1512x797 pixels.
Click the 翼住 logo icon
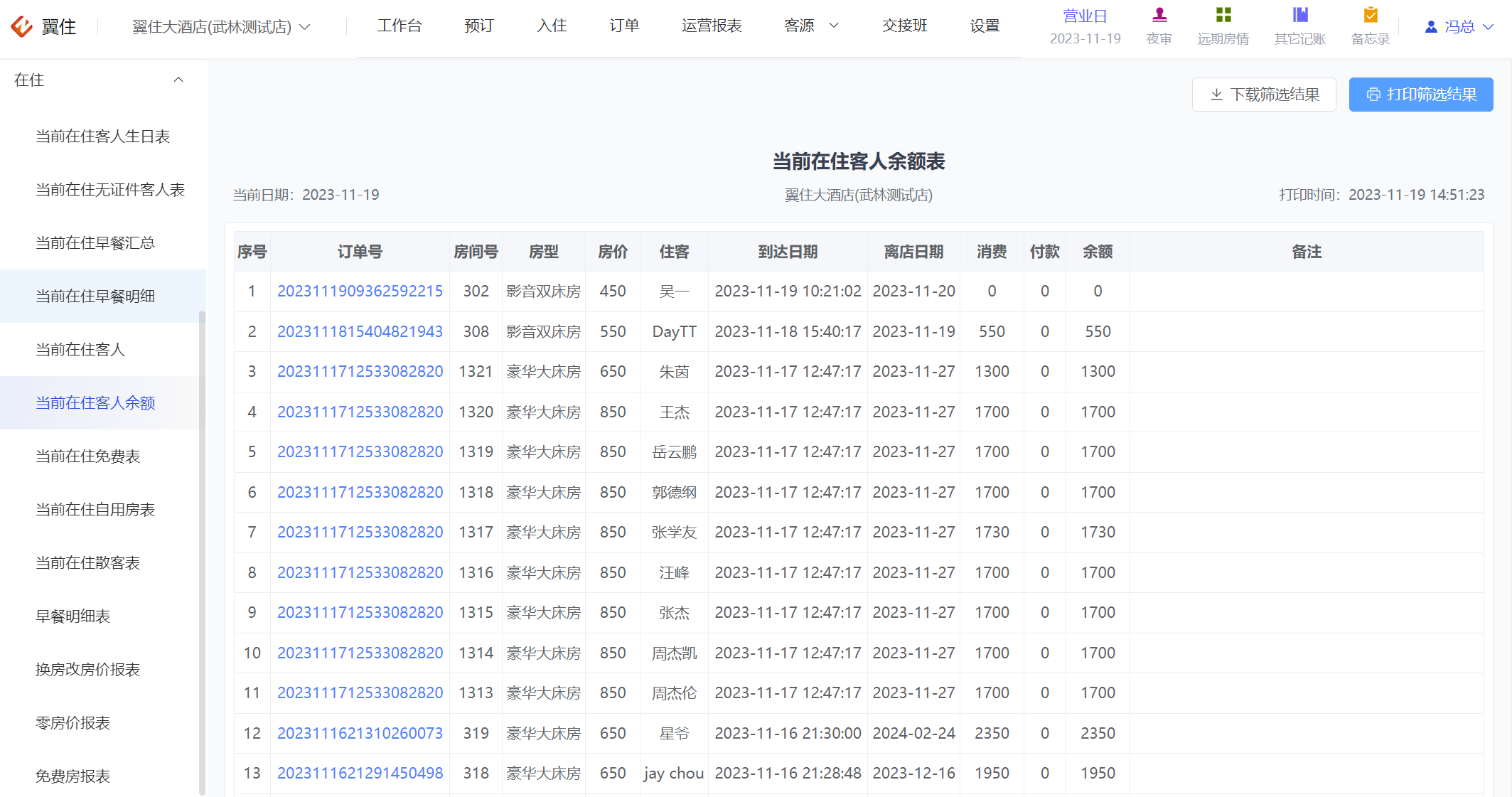tap(21, 26)
